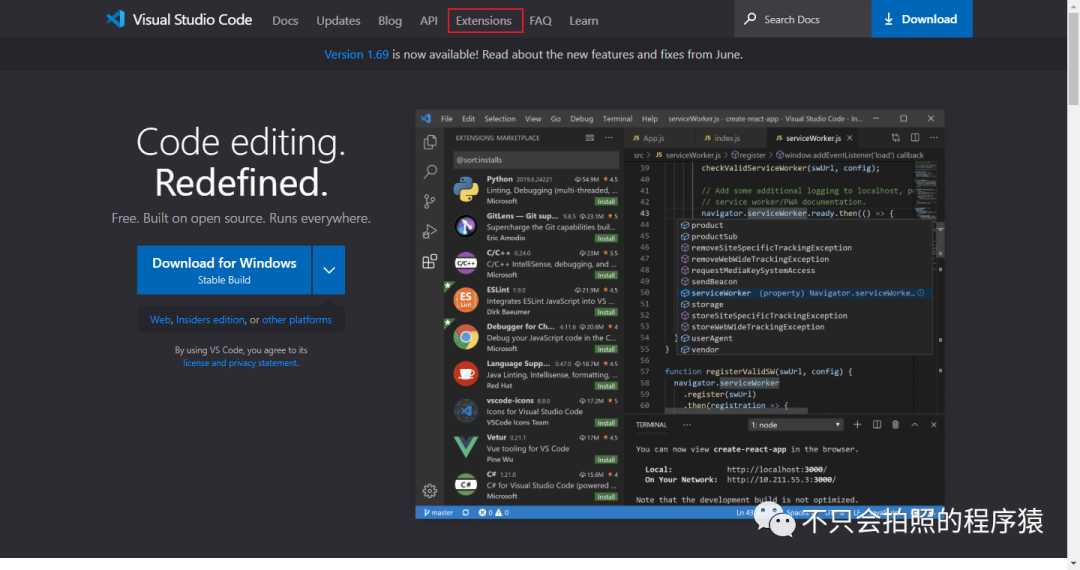Click the blue Download button in the header

pyautogui.click(x=922, y=19)
